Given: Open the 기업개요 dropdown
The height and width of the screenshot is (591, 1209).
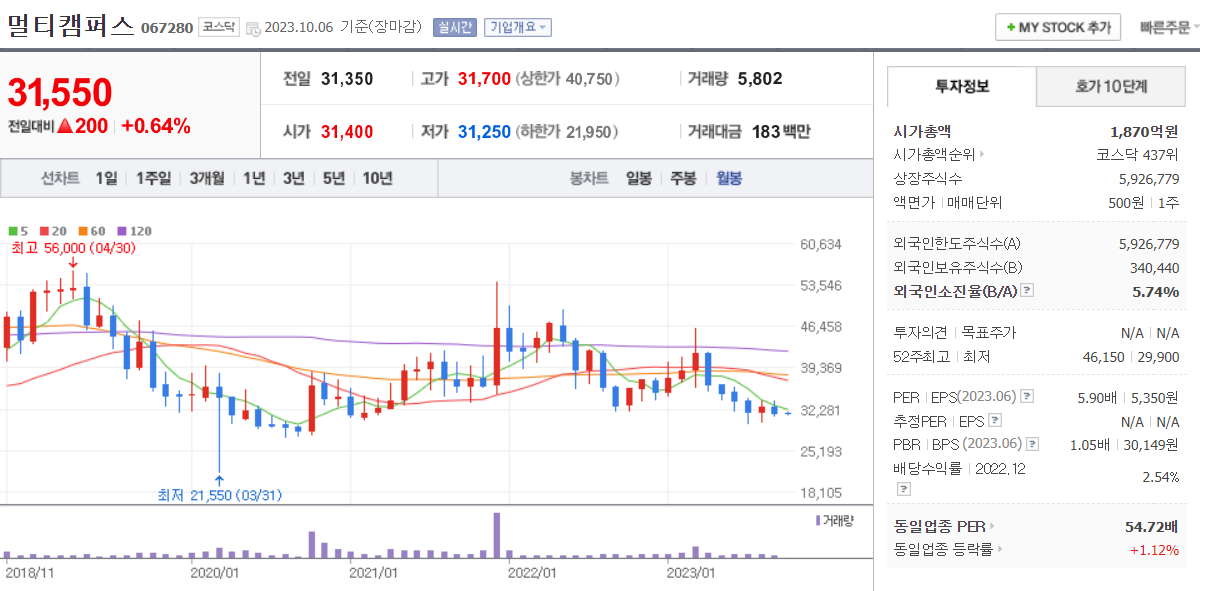Looking at the screenshot, I should tap(518, 28).
